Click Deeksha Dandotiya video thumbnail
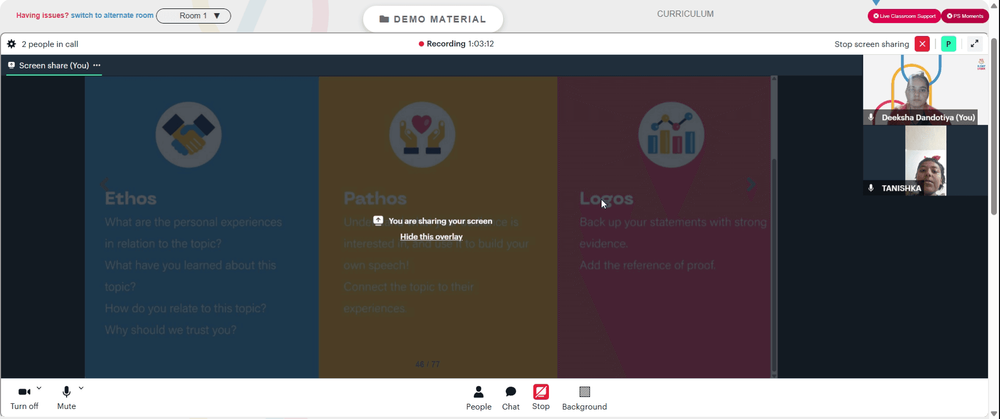The height and width of the screenshot is (419, 1000). click(x=925, y=90)
